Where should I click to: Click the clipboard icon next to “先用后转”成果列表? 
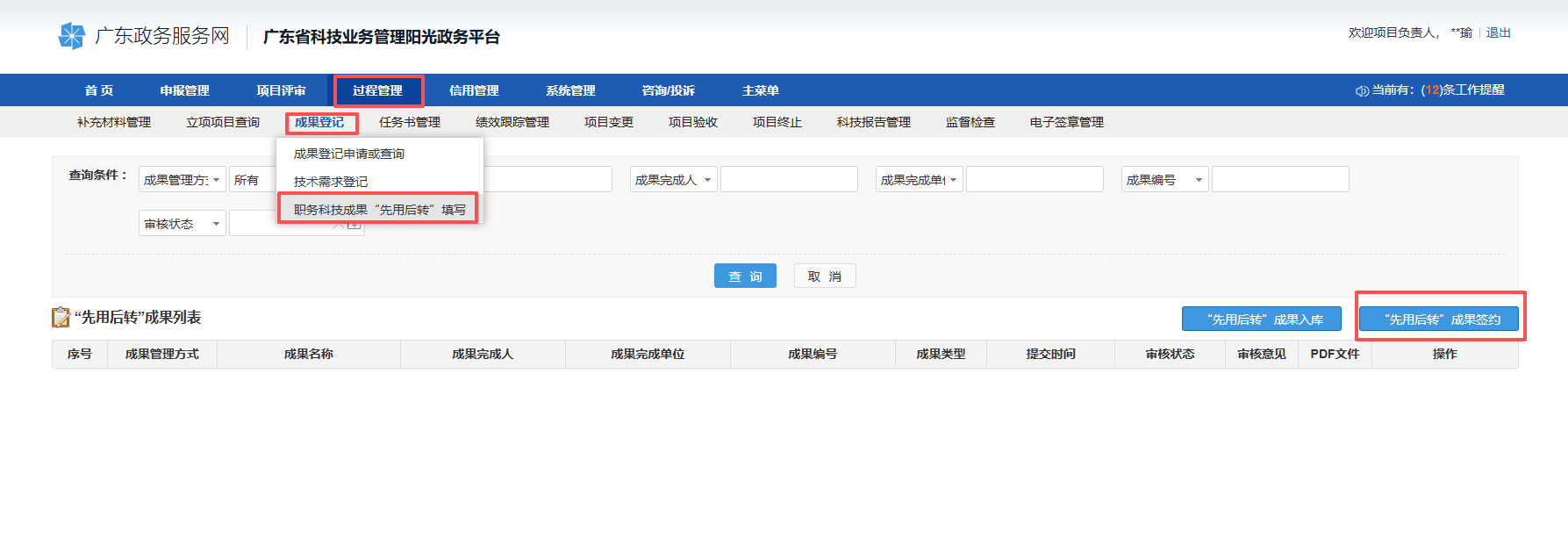[x=61, y=317]
